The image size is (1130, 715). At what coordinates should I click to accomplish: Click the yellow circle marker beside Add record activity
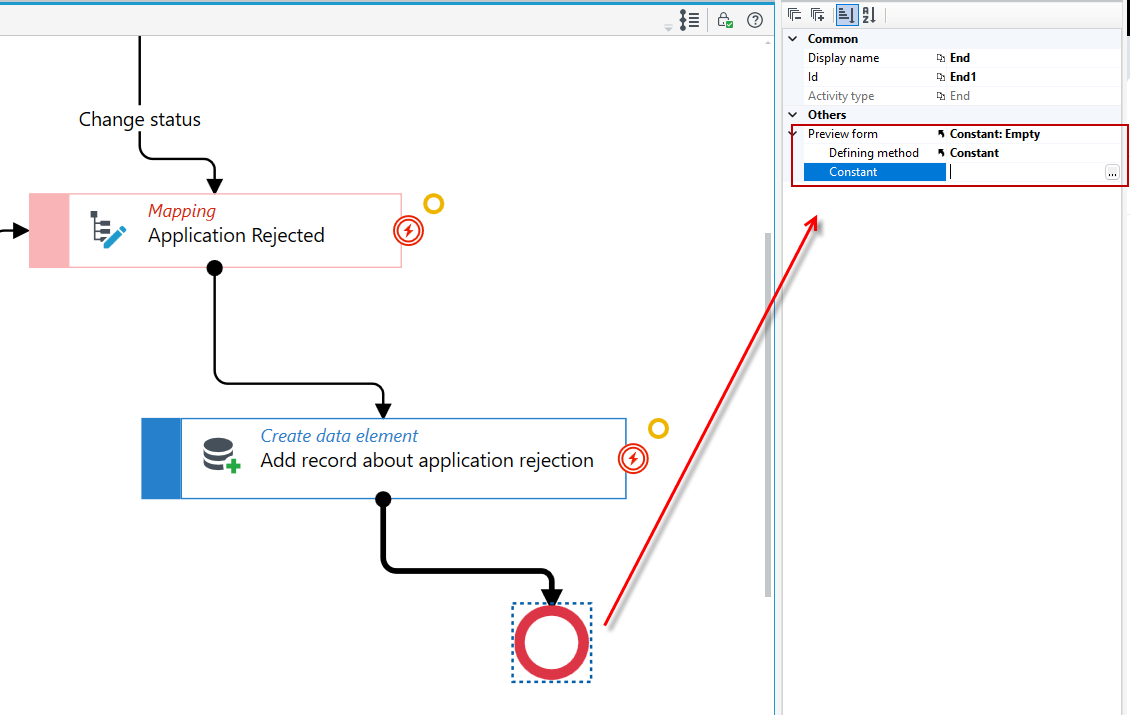[x=658, y=429]
